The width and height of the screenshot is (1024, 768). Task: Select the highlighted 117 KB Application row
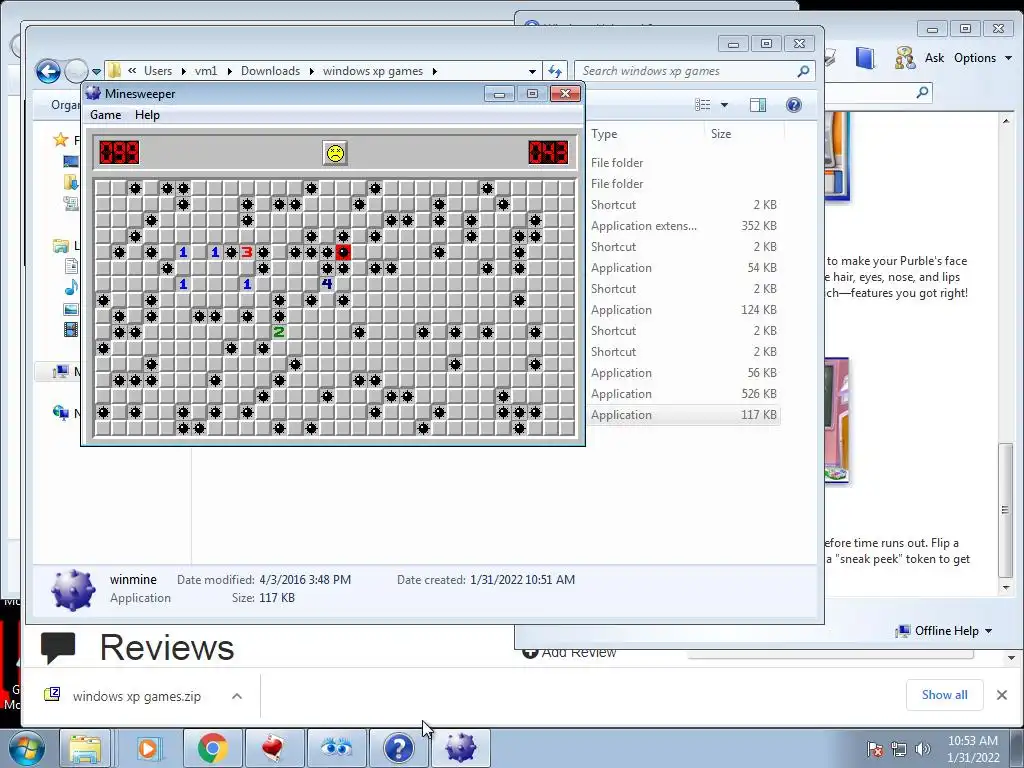pyautogui.click(x=683, y=415)
